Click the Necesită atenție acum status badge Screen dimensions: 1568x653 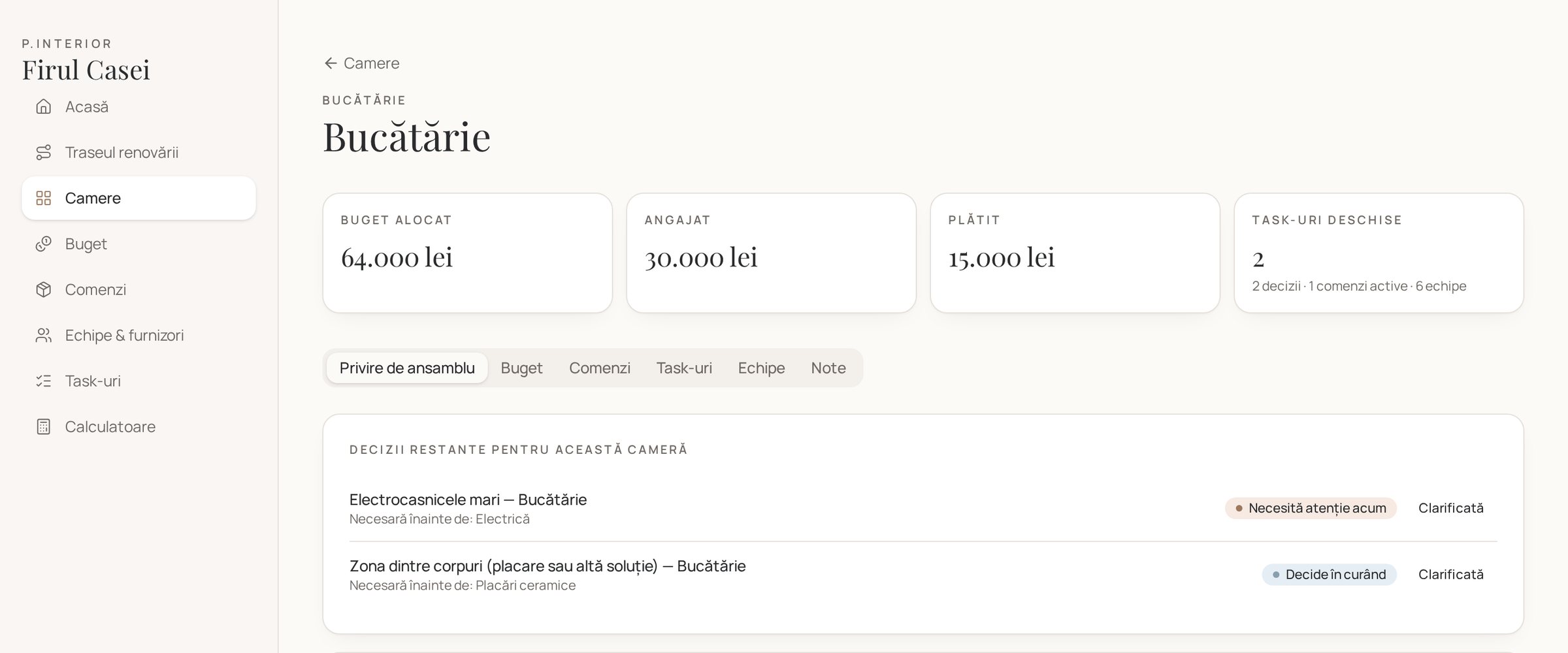pyautogui.click(x=1311, y=508)
